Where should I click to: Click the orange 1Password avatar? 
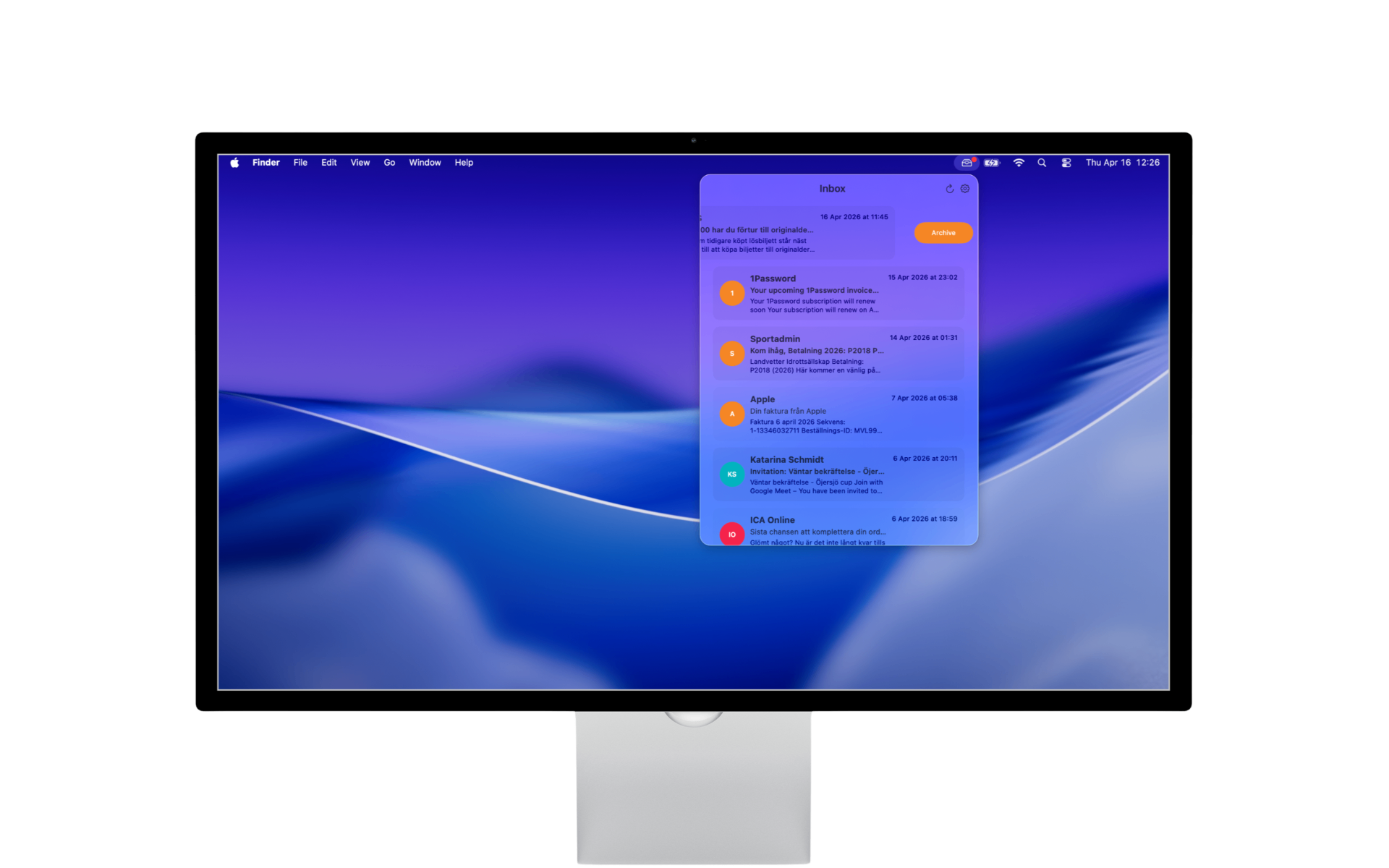coord(732,293)
